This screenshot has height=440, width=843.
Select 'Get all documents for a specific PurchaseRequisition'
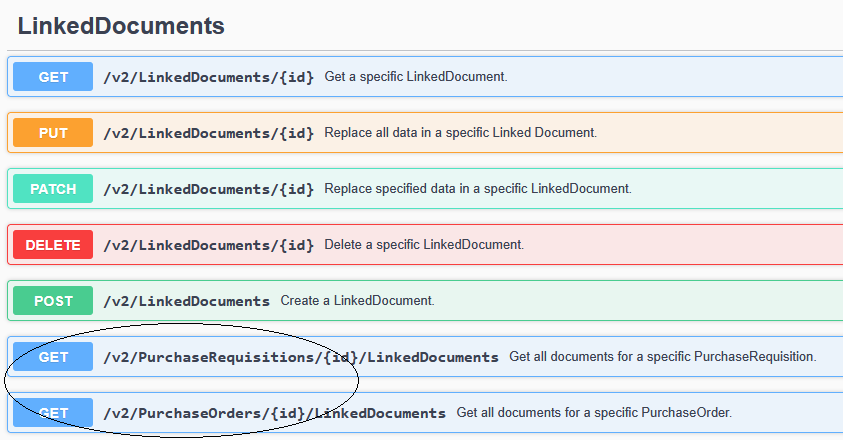point(662,357)
